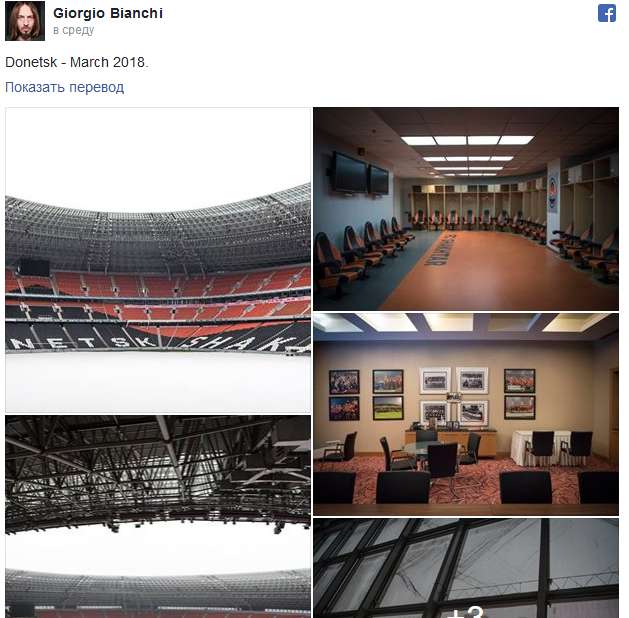Open the red stadium stands photo
Screen dimensions: 629x618
(x=158, y=260)
